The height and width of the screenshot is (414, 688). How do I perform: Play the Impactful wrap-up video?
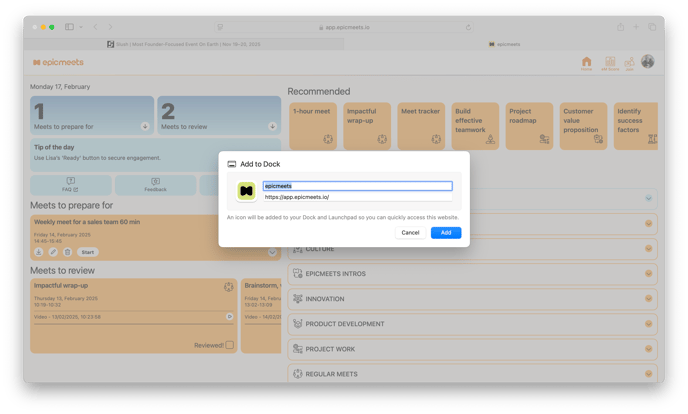[229, 316]
